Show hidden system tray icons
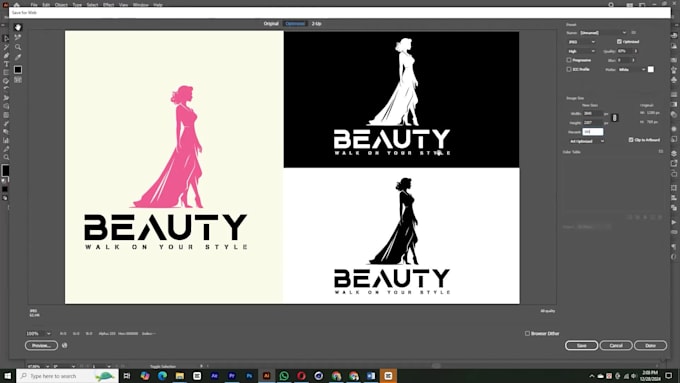 (592, 376)
